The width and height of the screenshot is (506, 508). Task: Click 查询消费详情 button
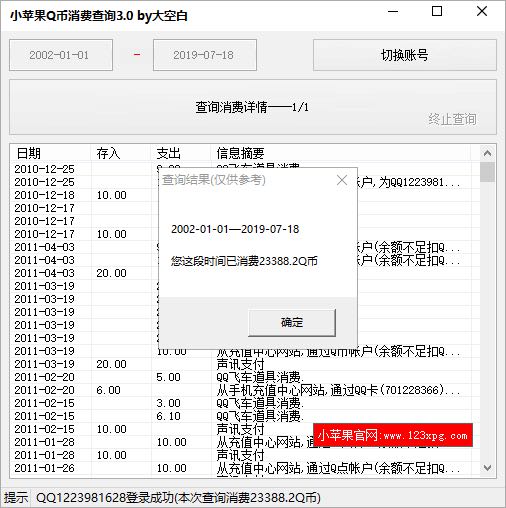(253, 107)
